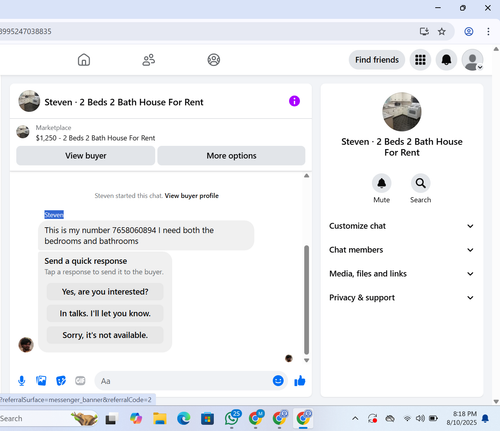
Task: Bookmark this page with the star icon
Action: [x=442, y=32]
